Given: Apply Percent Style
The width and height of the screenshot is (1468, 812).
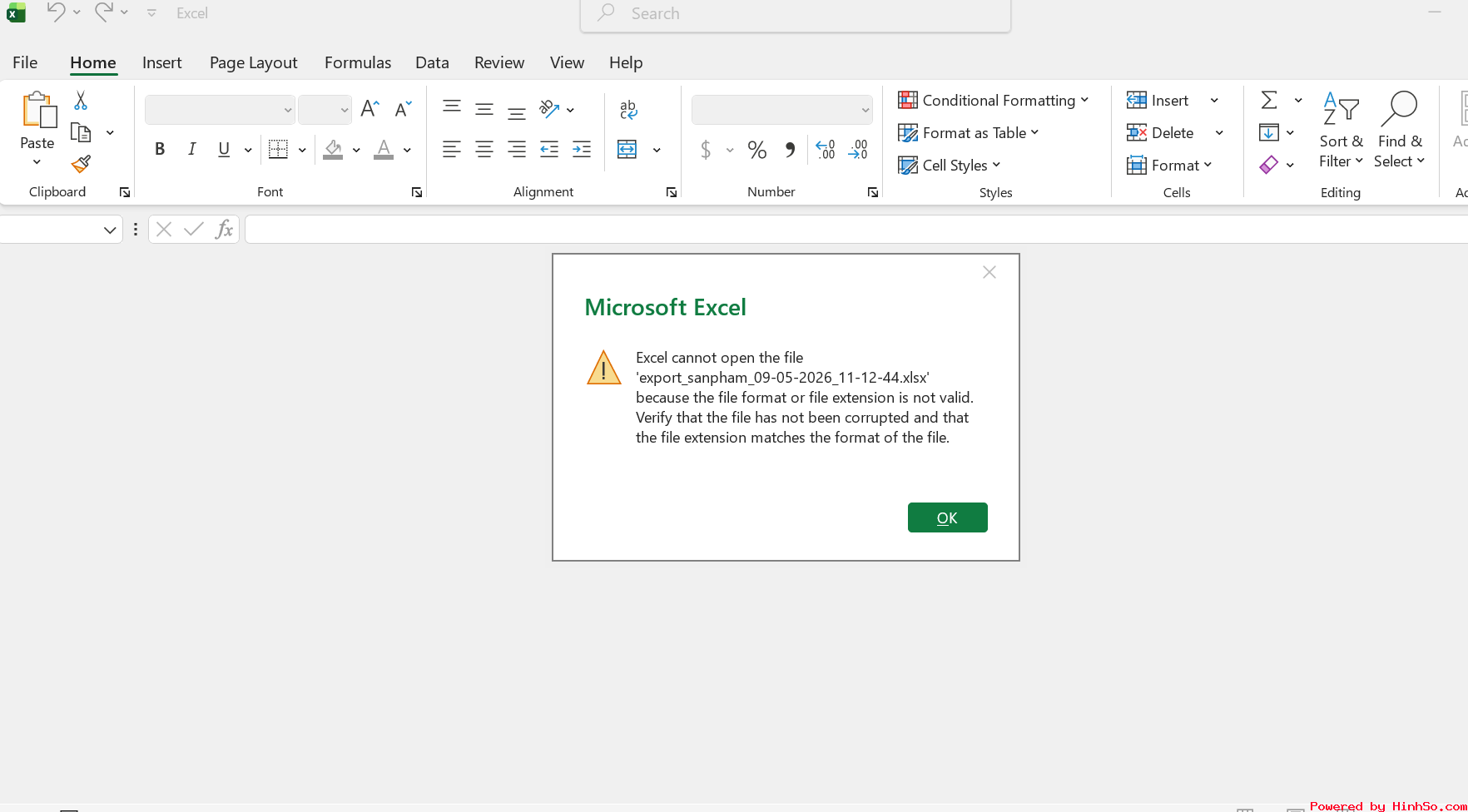Looking at the screenshot, I should coord(757,150).
